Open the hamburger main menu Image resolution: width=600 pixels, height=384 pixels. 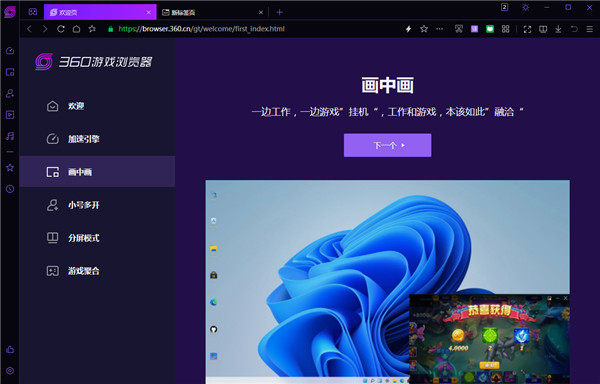point(589,29)
